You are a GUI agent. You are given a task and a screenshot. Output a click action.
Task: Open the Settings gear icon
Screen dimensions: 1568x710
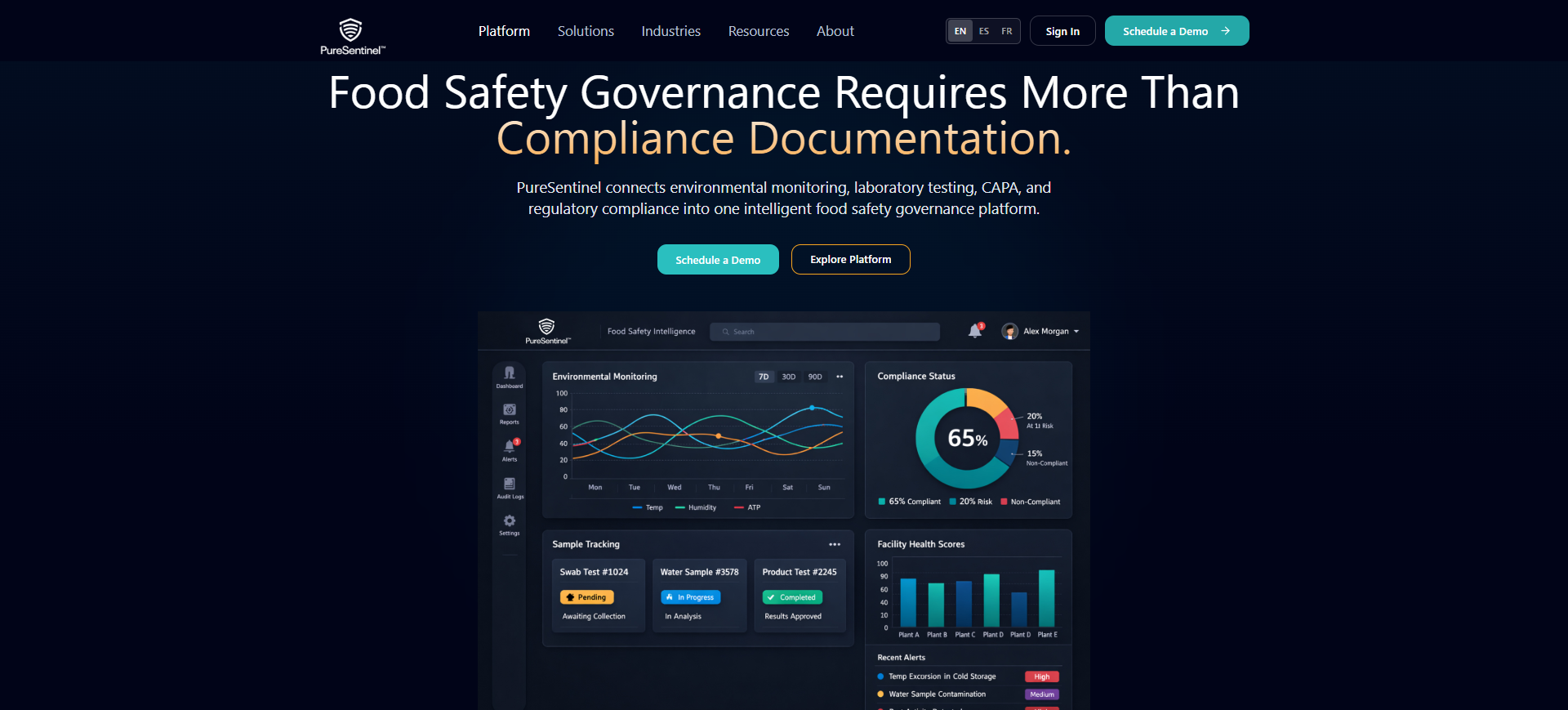[510, 520]
